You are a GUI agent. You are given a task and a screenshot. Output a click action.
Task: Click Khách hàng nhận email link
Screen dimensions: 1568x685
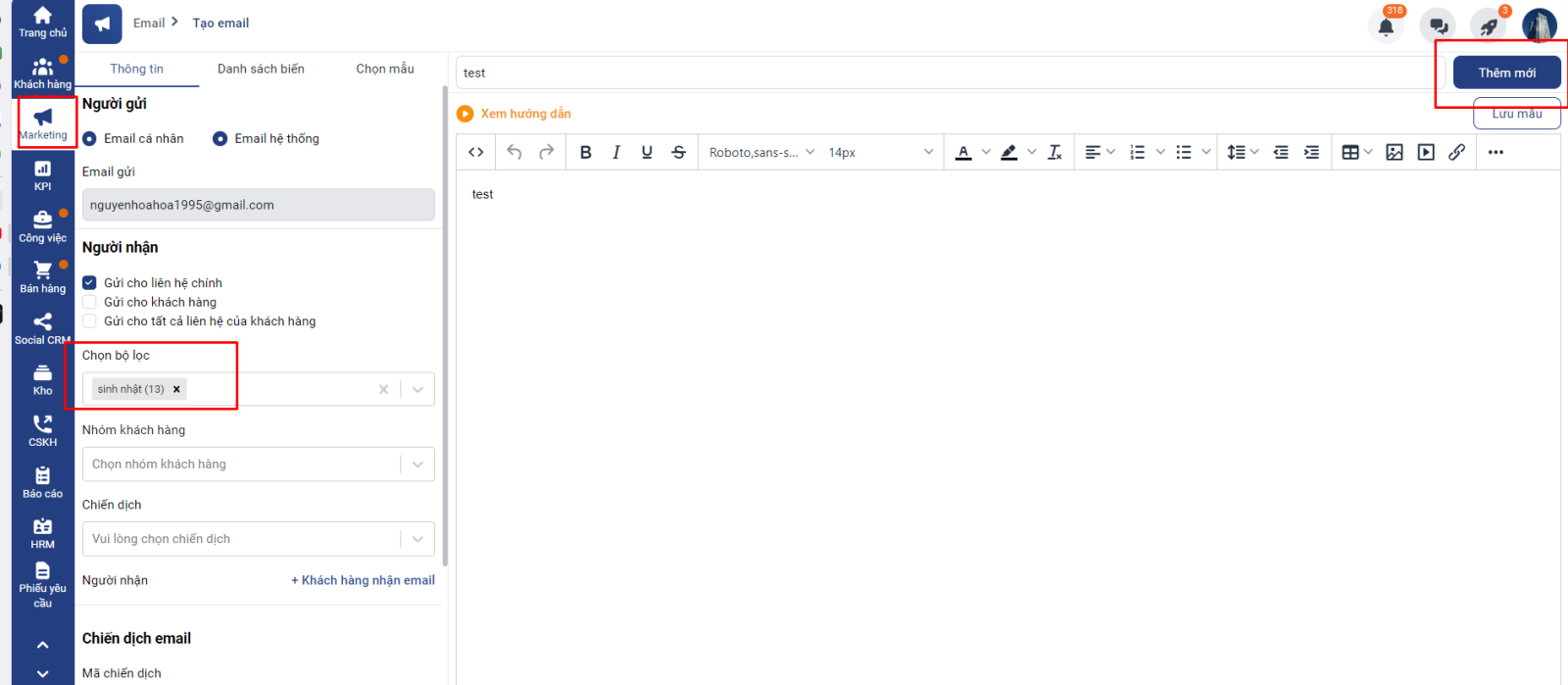pos(363,580)
